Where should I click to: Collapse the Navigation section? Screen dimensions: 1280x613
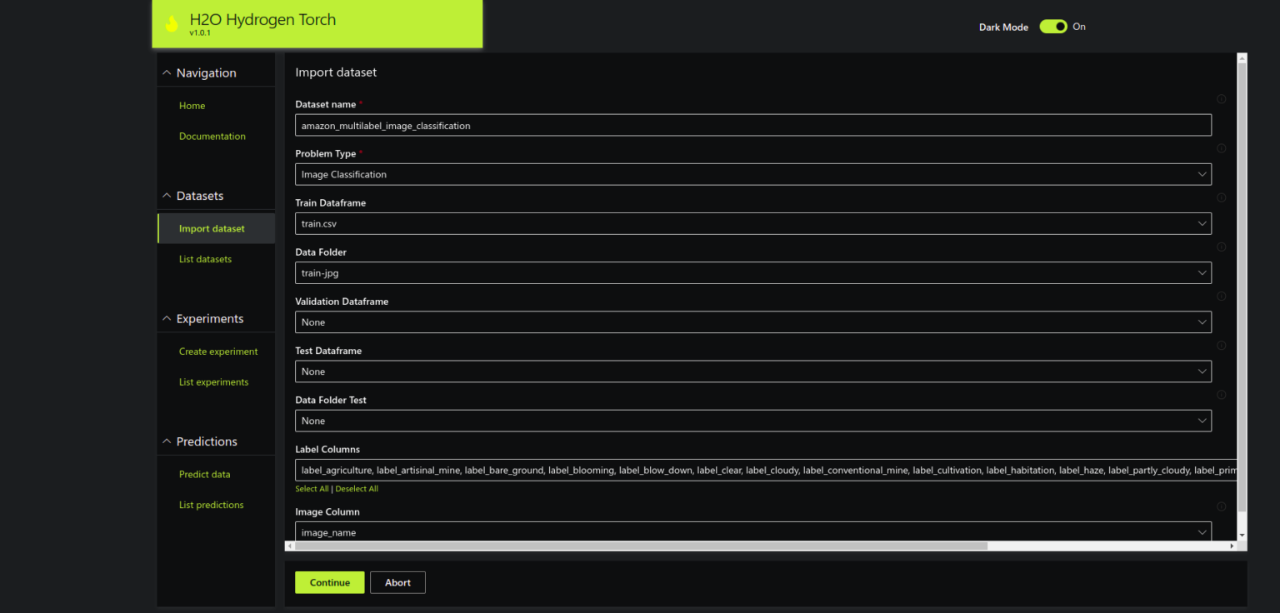[167, 73]
